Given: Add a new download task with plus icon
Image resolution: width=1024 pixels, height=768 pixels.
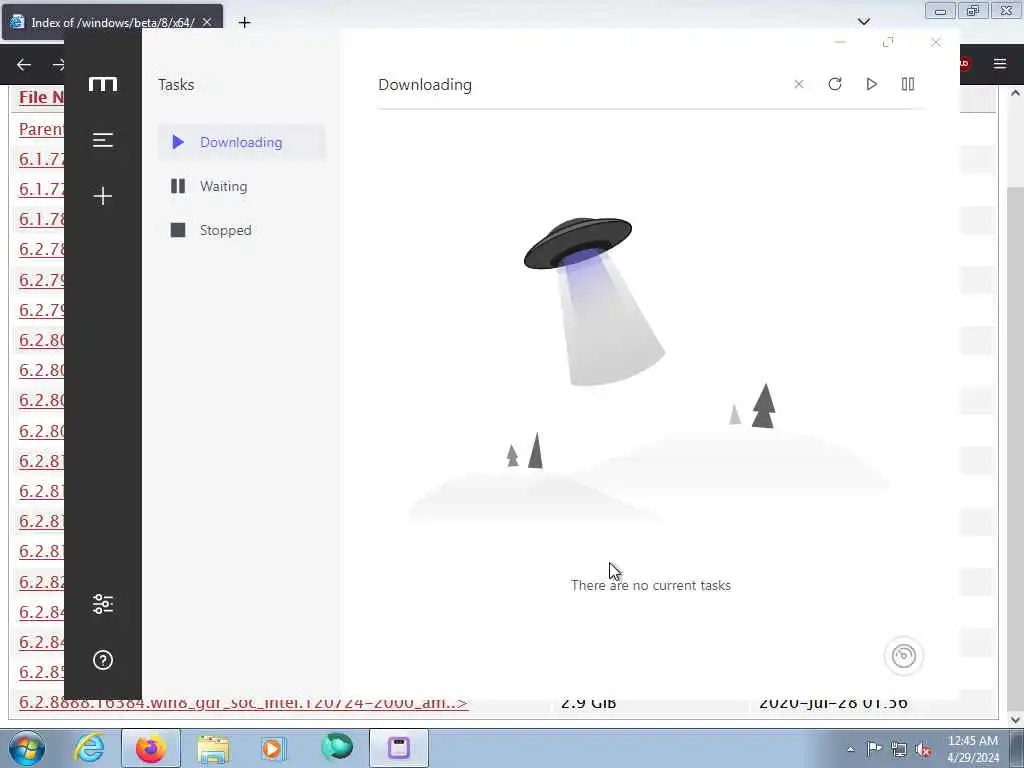Looking at the screenshot, I should tap(103, 196).
